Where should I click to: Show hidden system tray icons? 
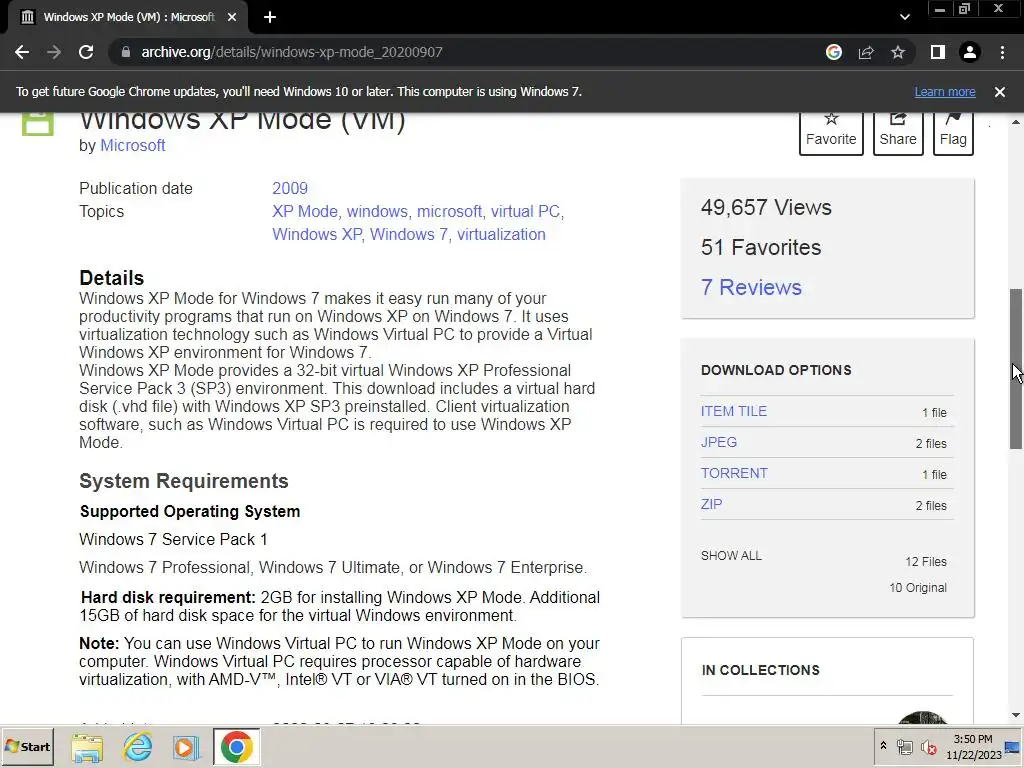coord(883,746)
